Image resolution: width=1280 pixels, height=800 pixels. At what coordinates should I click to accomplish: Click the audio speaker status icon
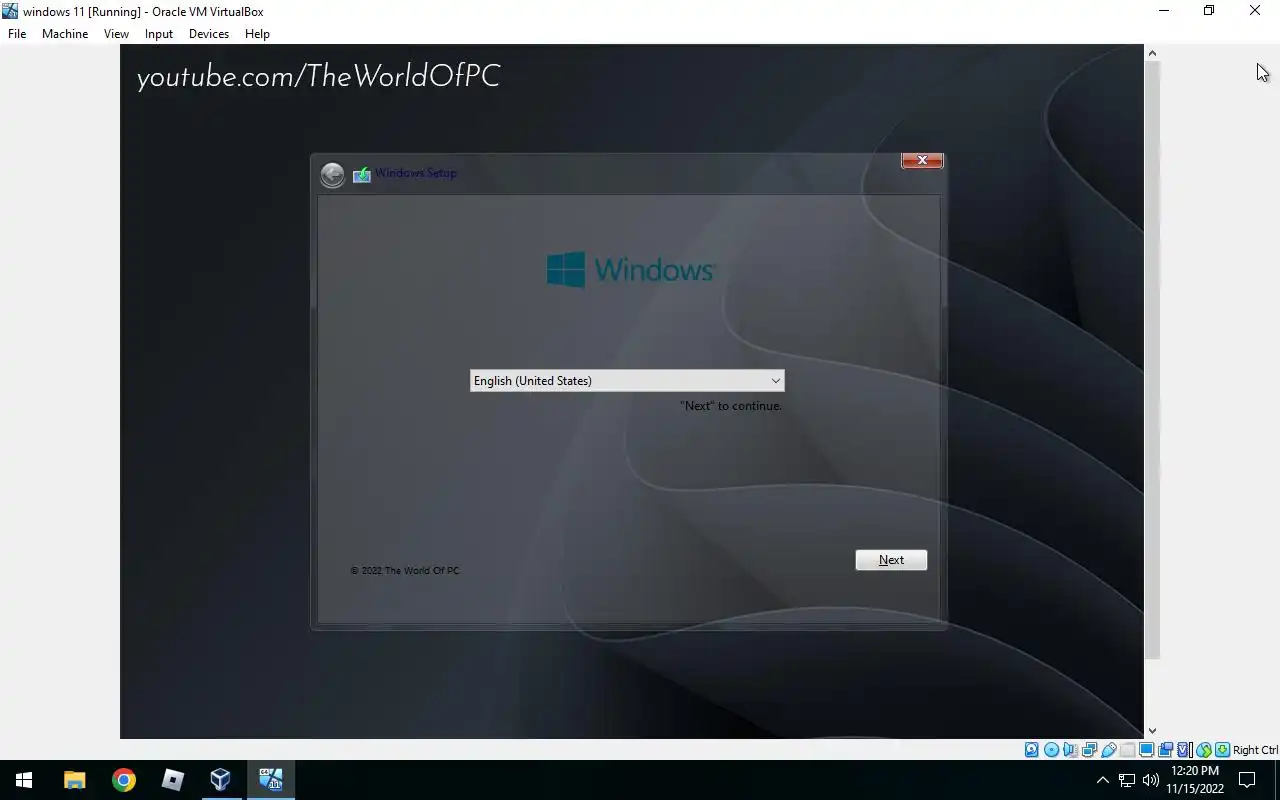coord(1070,750)
